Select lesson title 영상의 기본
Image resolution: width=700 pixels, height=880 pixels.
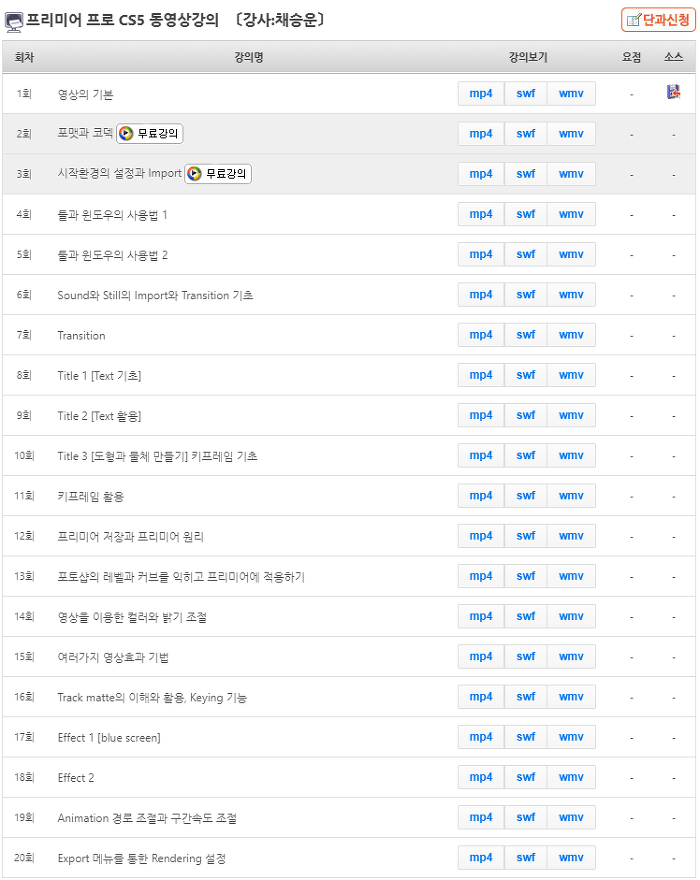pyautogui.click(x=85, y=94)
